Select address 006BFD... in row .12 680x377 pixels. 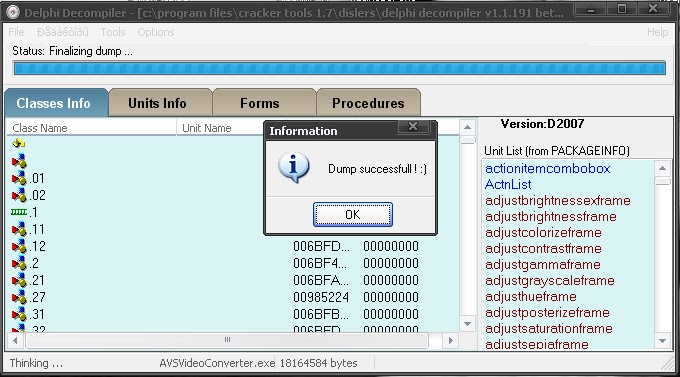[x=321, y=246]
